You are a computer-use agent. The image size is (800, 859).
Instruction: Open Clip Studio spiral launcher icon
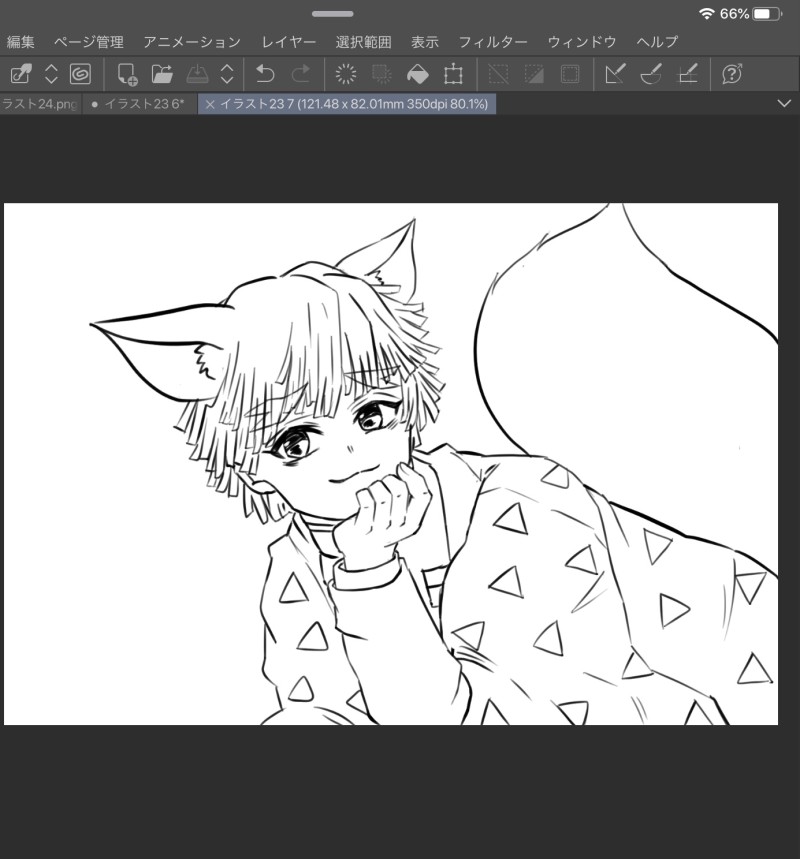[x=81, y=74]
